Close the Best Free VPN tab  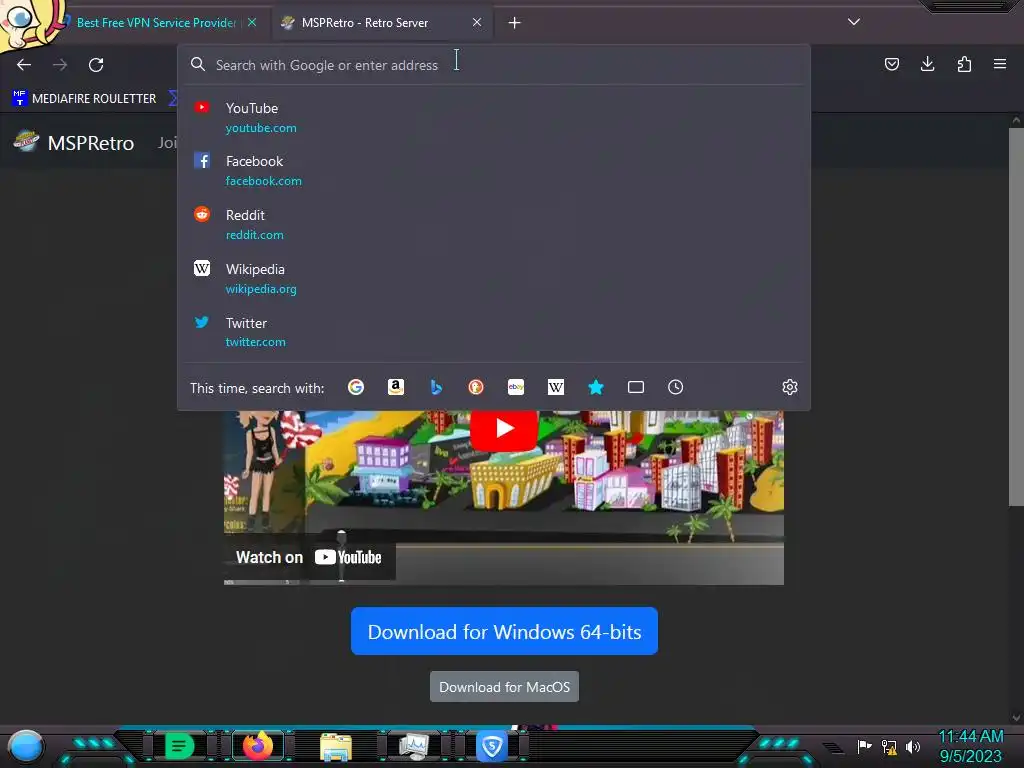252,22
